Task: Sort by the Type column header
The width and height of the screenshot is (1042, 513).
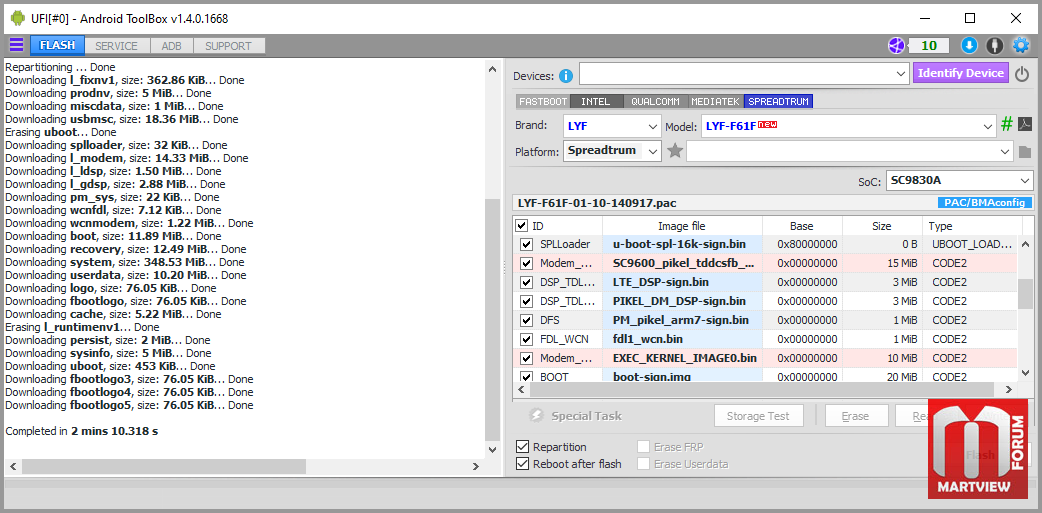Action: click(971, 226)
